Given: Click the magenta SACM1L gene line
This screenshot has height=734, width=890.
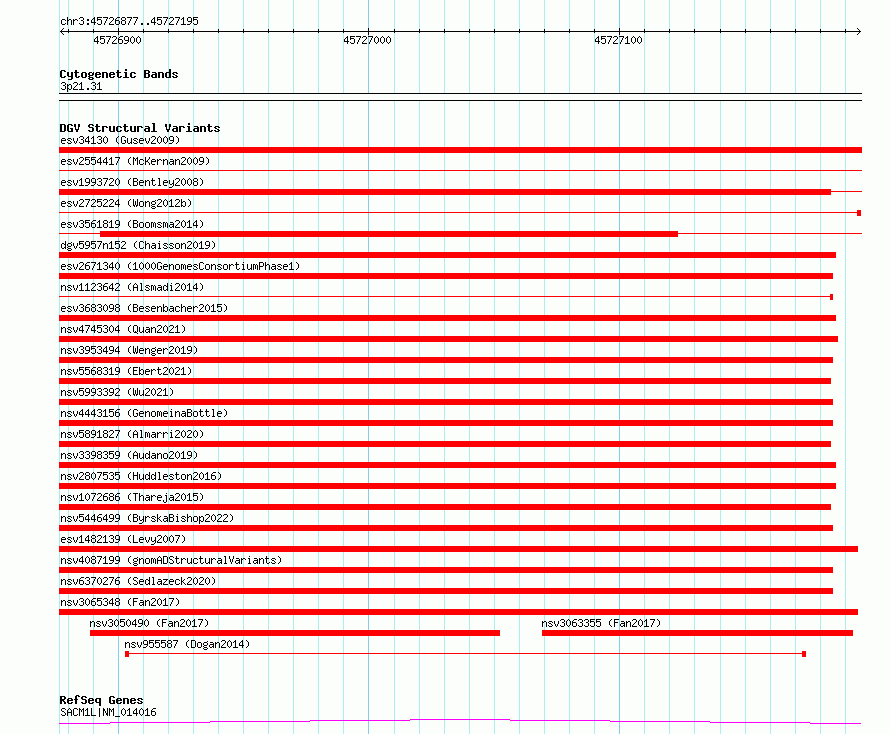Looking at the screenshot, I should (460, 722).
